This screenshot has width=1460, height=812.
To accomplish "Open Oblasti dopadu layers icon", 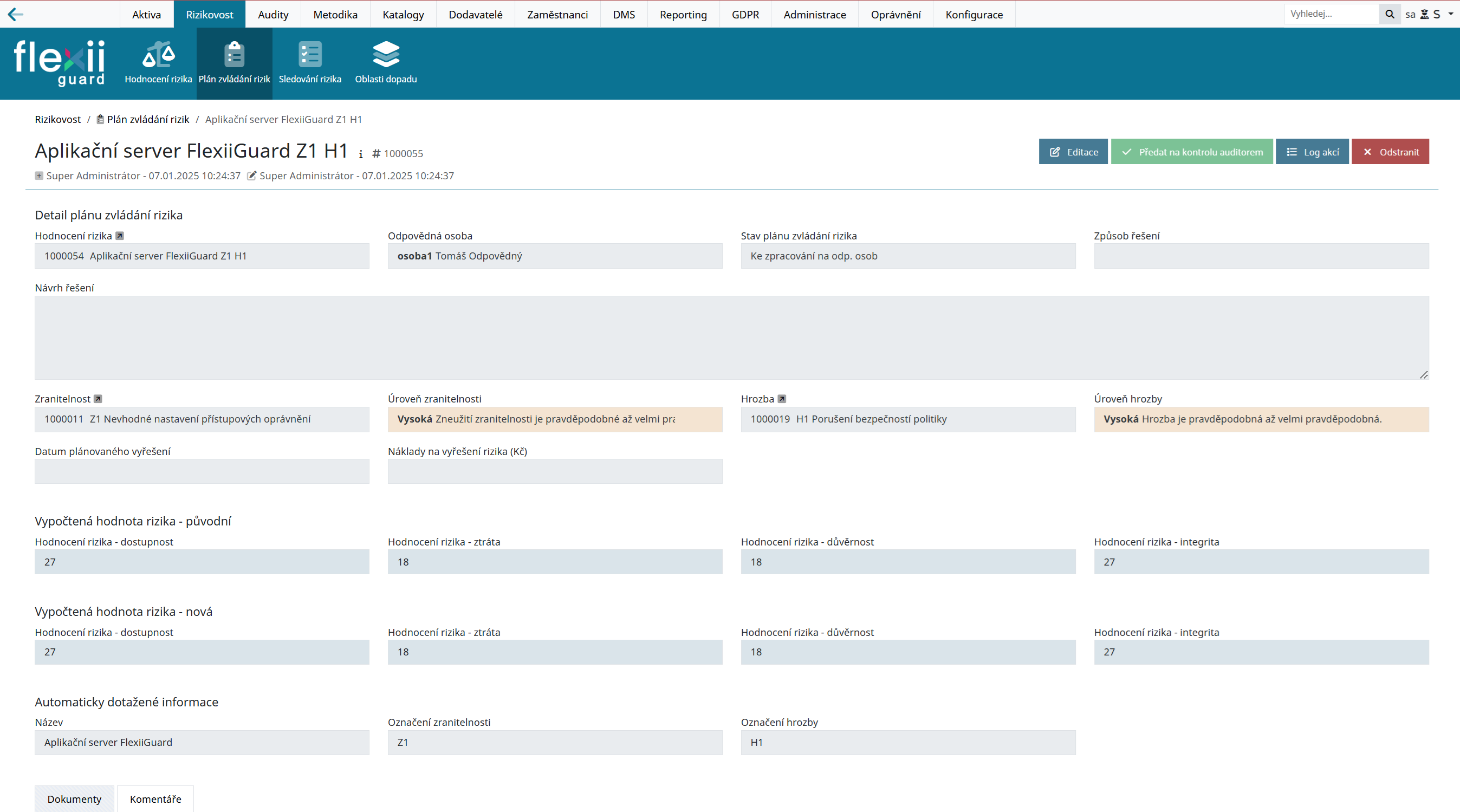I will [x=385, y=55].
